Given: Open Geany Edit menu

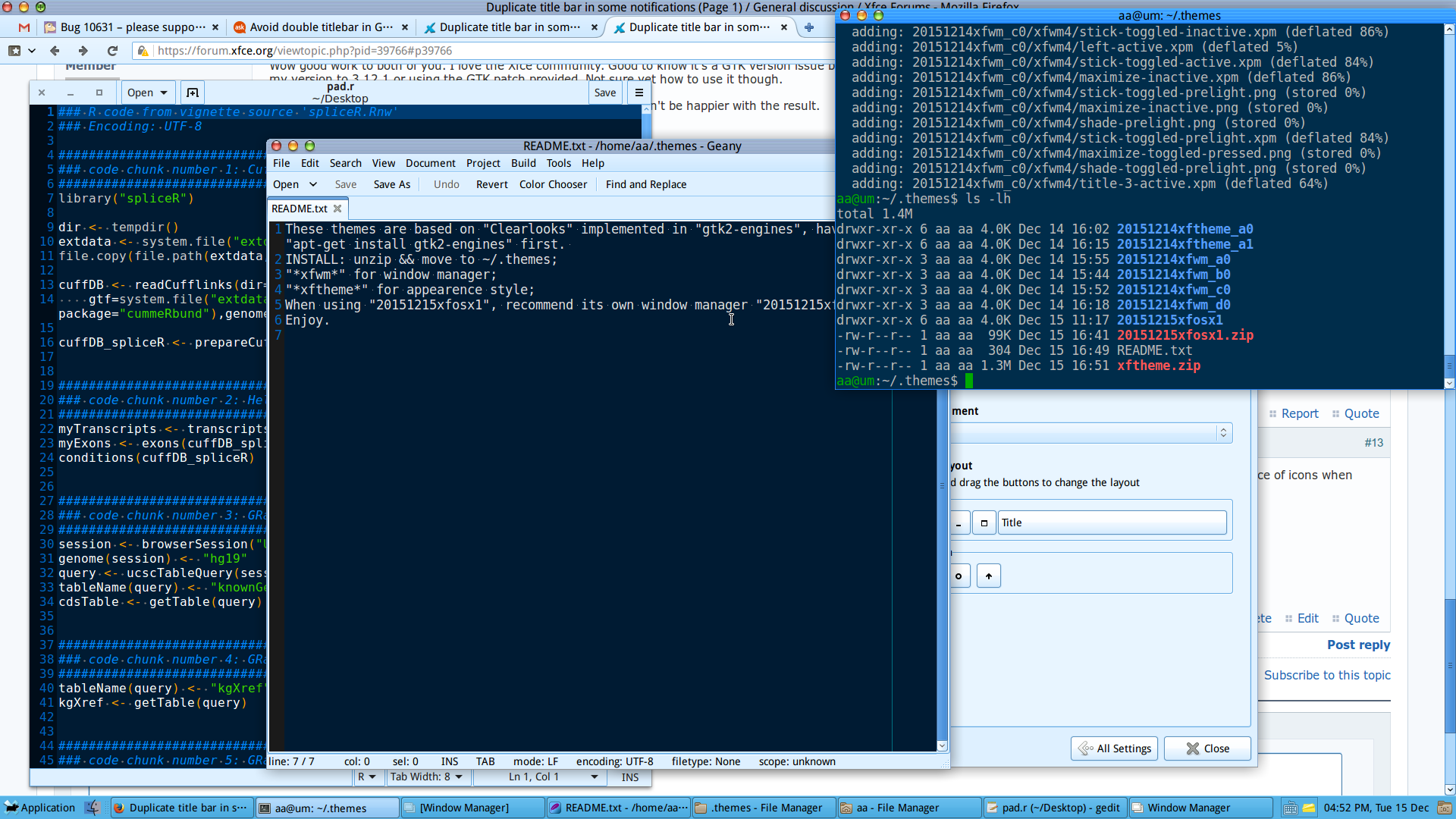Looking at the screenshot, I should pos(309,163).
